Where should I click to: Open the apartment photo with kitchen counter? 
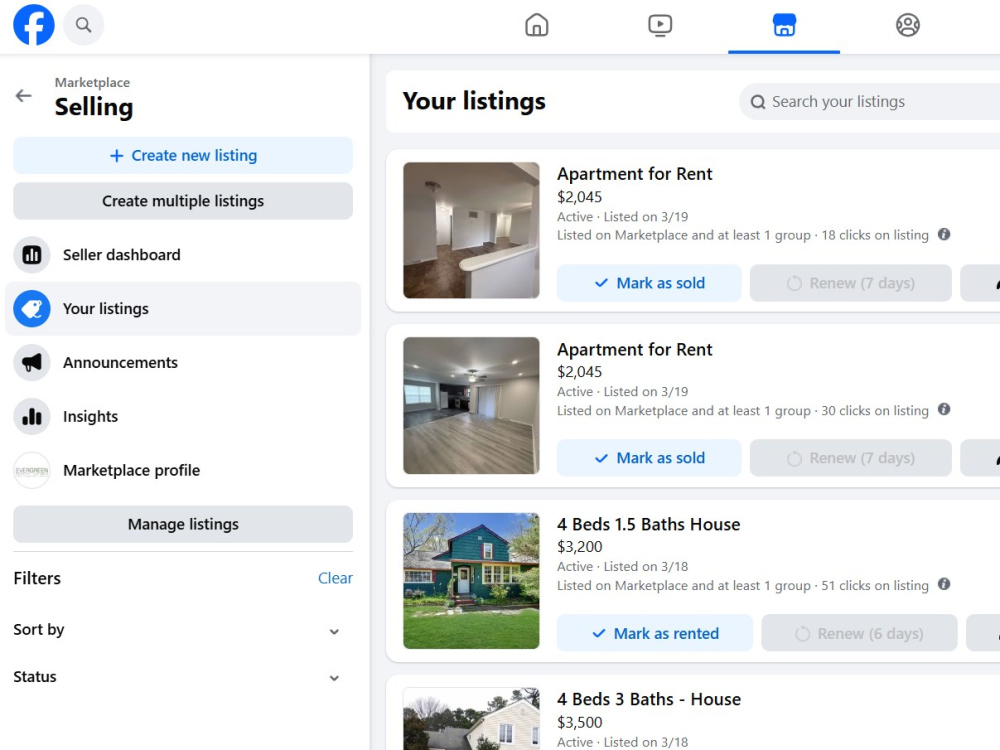tap(471, 230)
